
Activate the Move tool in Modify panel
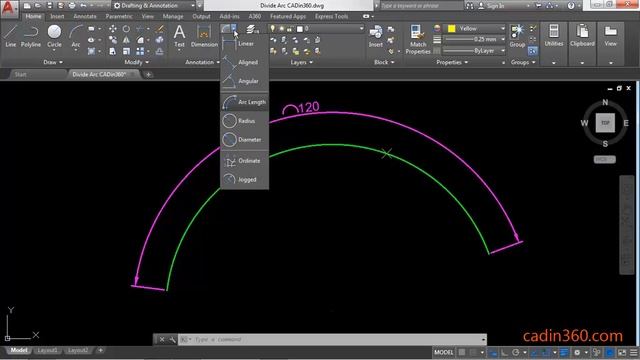[x=112, y=29]
